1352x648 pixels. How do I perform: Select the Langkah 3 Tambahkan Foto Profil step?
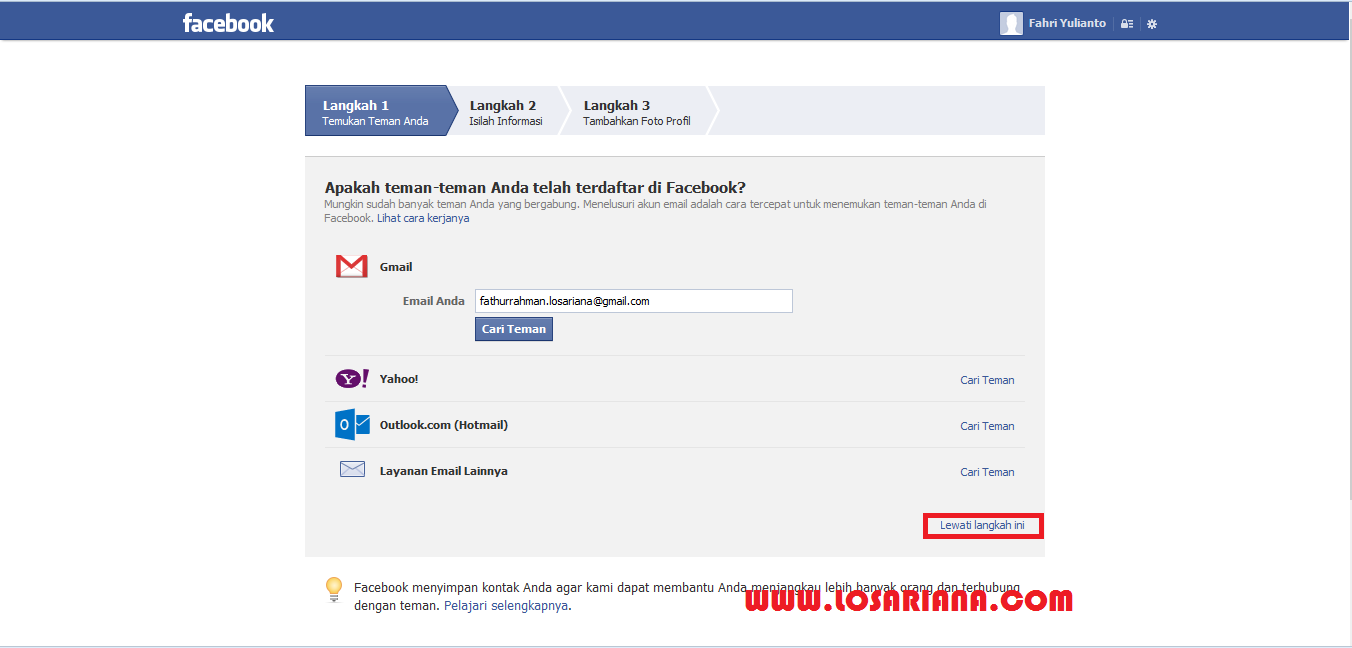tap(637, 110)
